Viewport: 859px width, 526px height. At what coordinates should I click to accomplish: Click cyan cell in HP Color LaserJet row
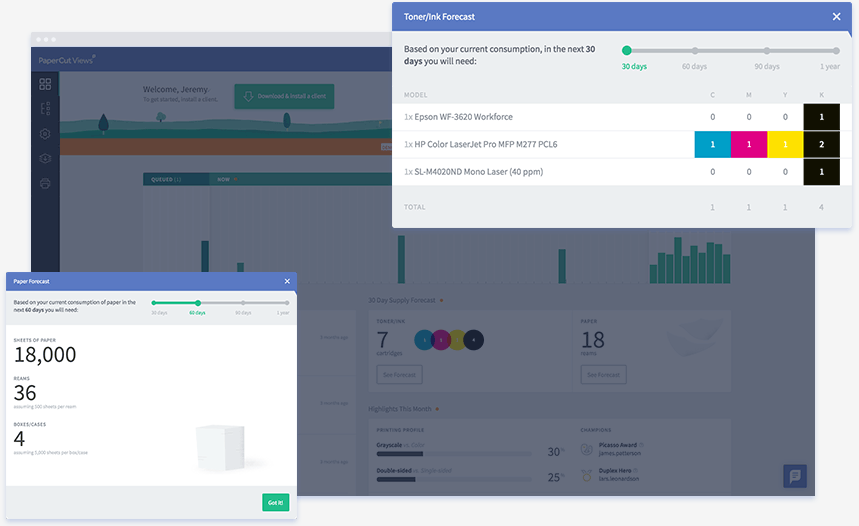click(712, 144)
